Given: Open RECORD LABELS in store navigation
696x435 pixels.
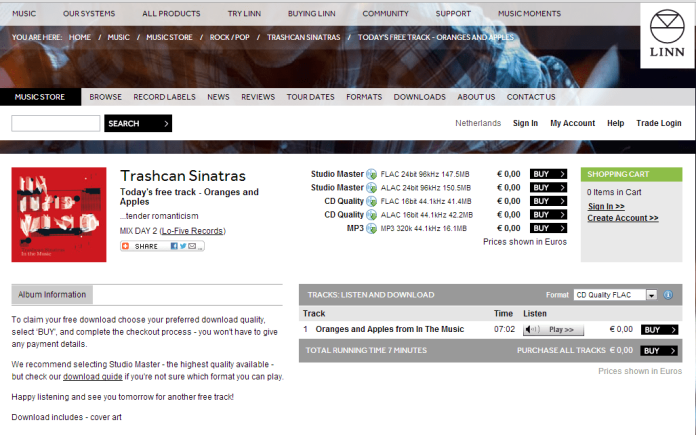Looking at the screenshot, I should pos(164,97).
